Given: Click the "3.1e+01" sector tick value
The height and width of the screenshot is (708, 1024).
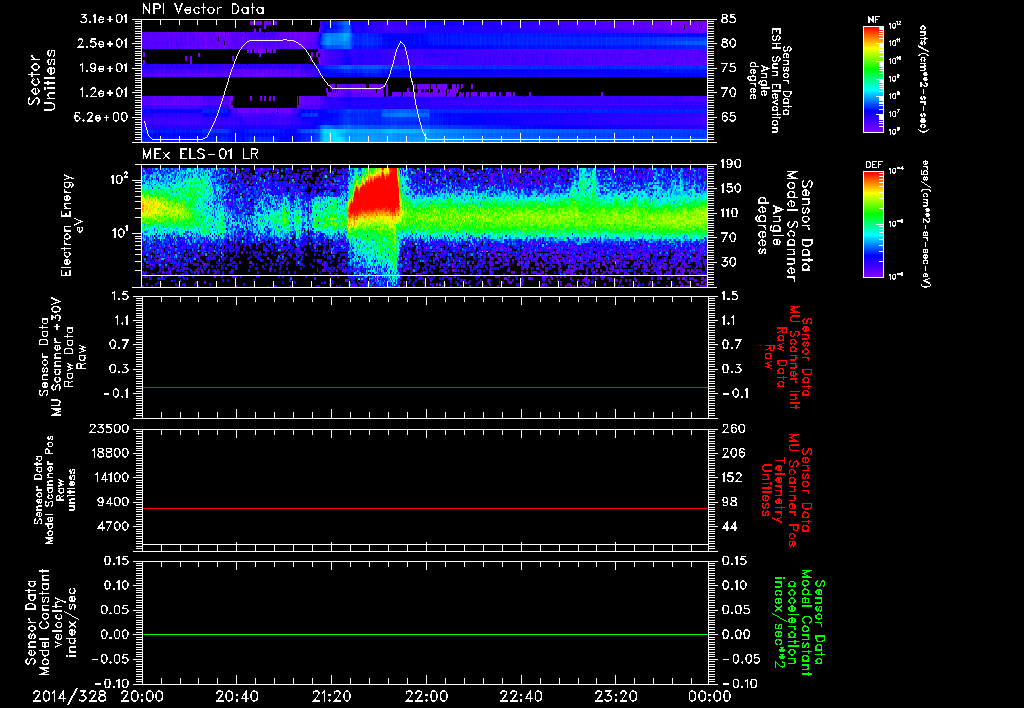Looking at the screenshot, I should (x=103, y=18).
